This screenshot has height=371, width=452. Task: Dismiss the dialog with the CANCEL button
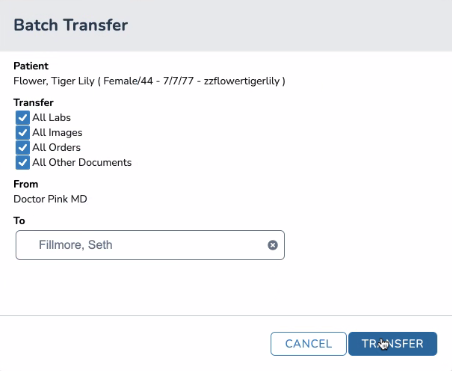tap(308, 344)
